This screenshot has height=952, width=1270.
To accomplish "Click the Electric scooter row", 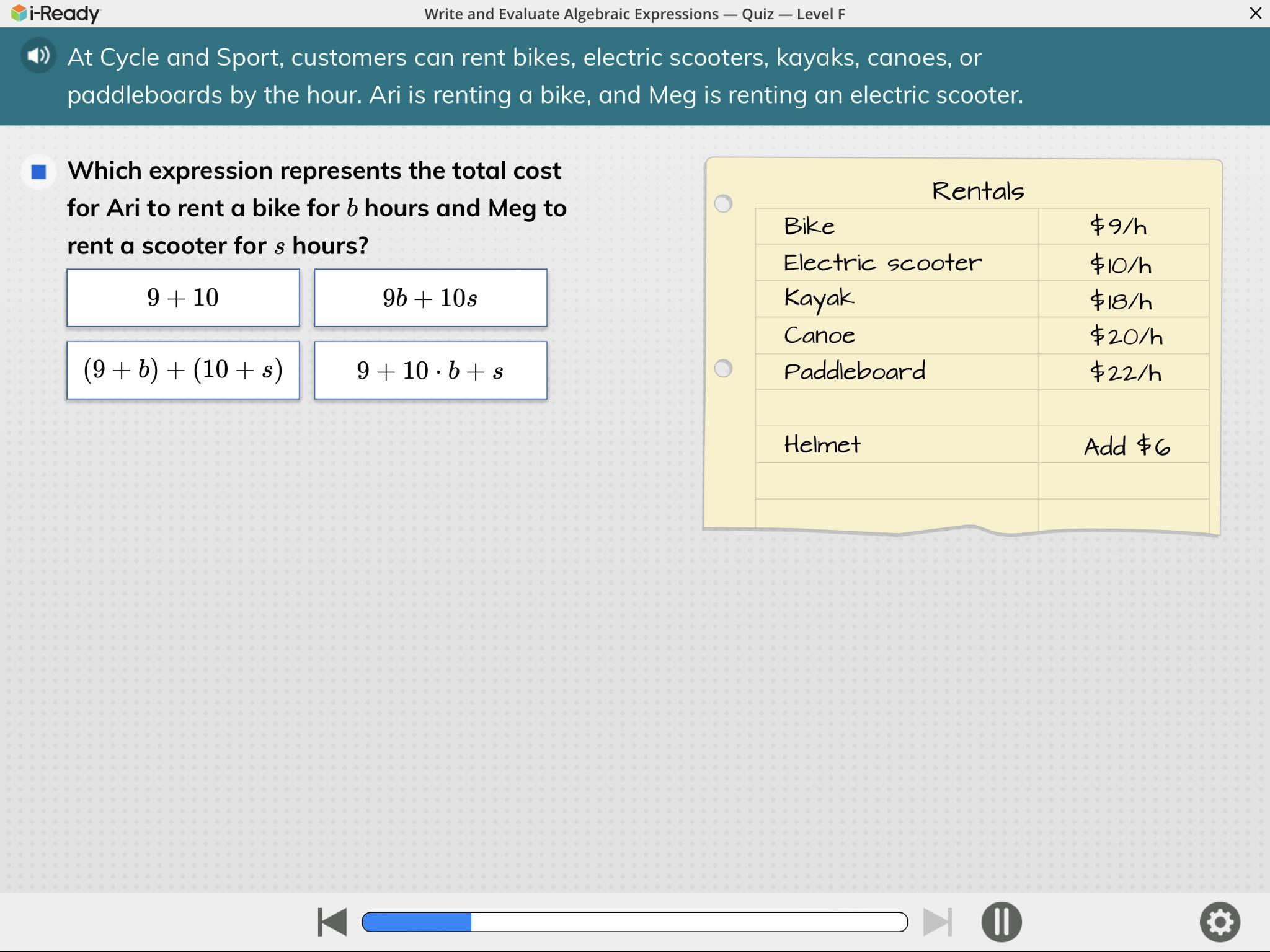I will (882, 263).
